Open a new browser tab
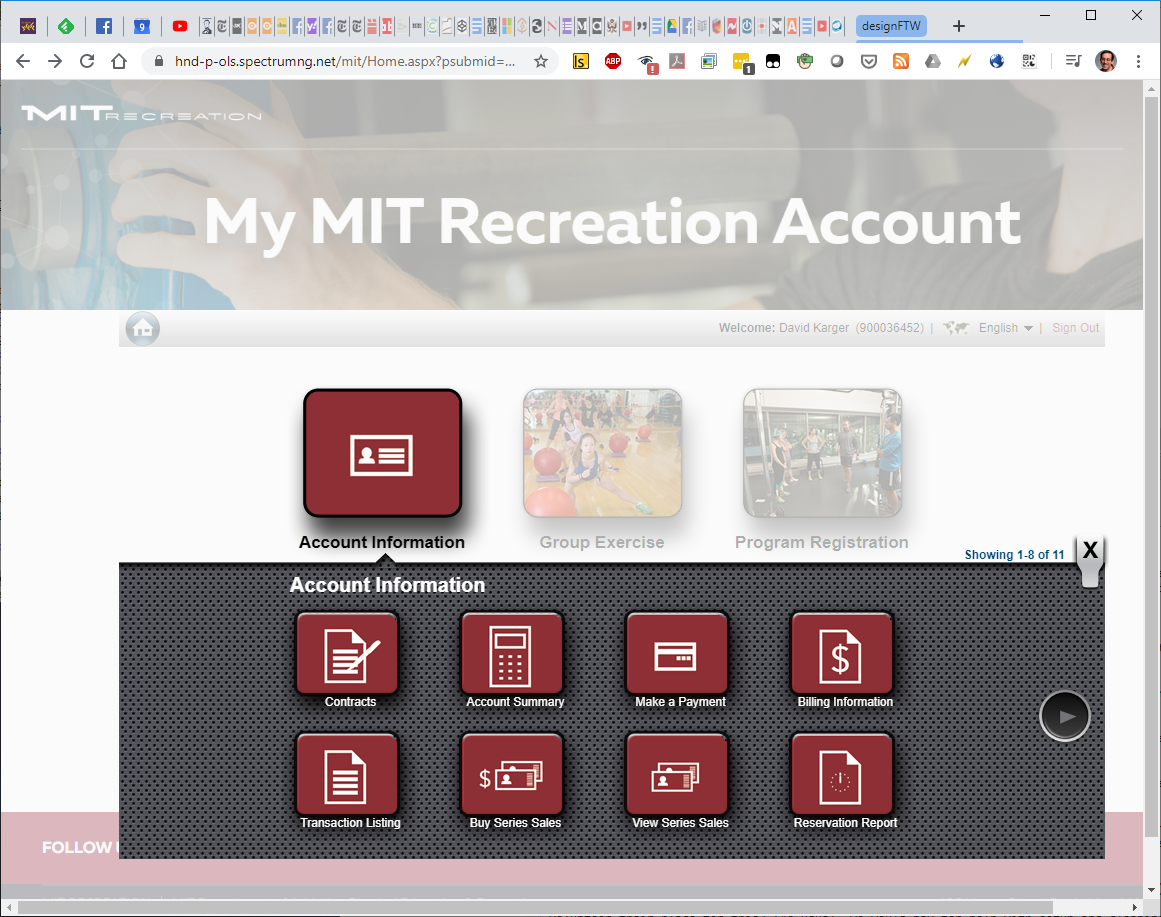This screenshot has width=1161, height=917. (x=959, y=26)
